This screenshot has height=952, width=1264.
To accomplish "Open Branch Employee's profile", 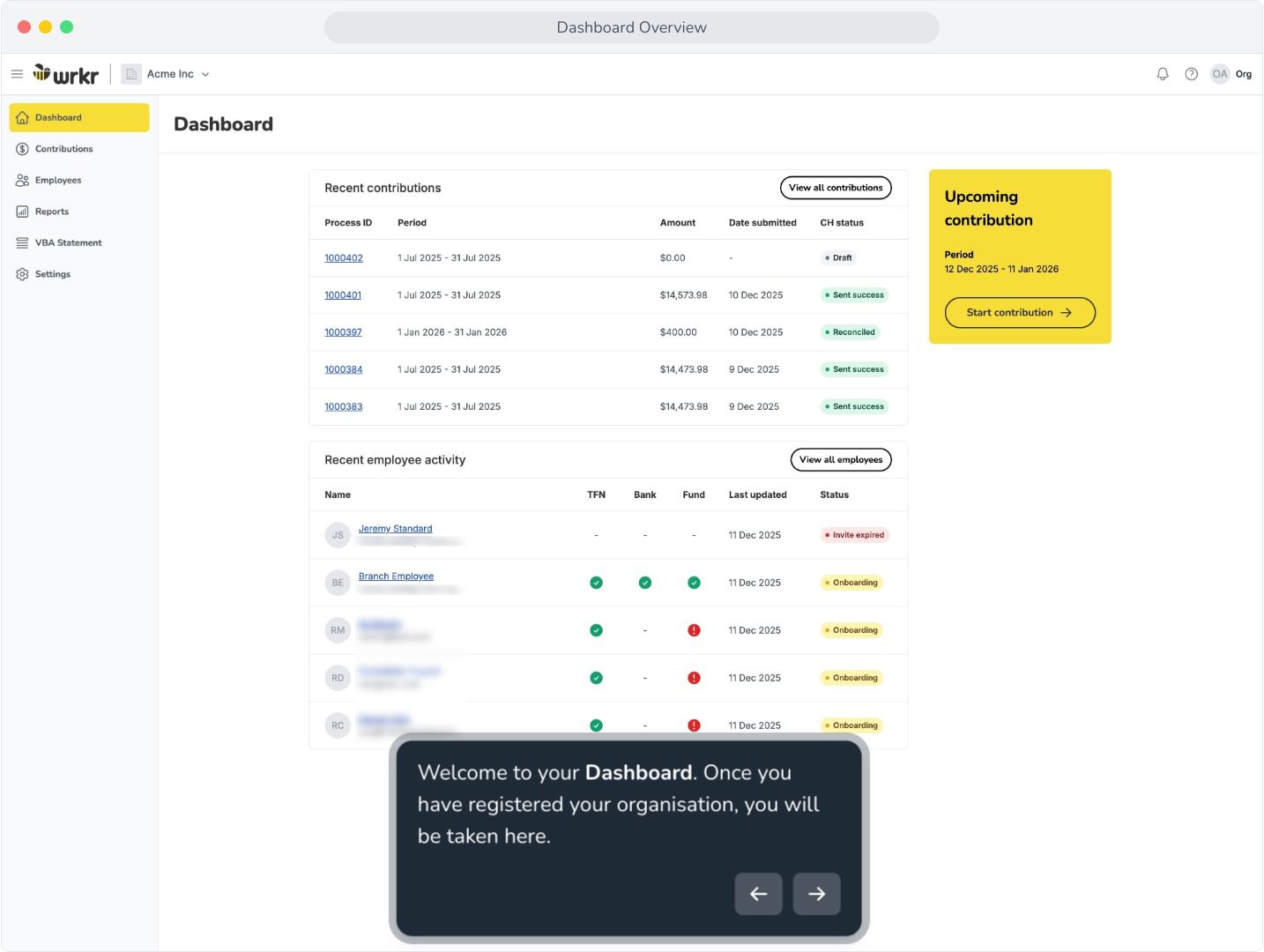I will click(x=396, y=576).
